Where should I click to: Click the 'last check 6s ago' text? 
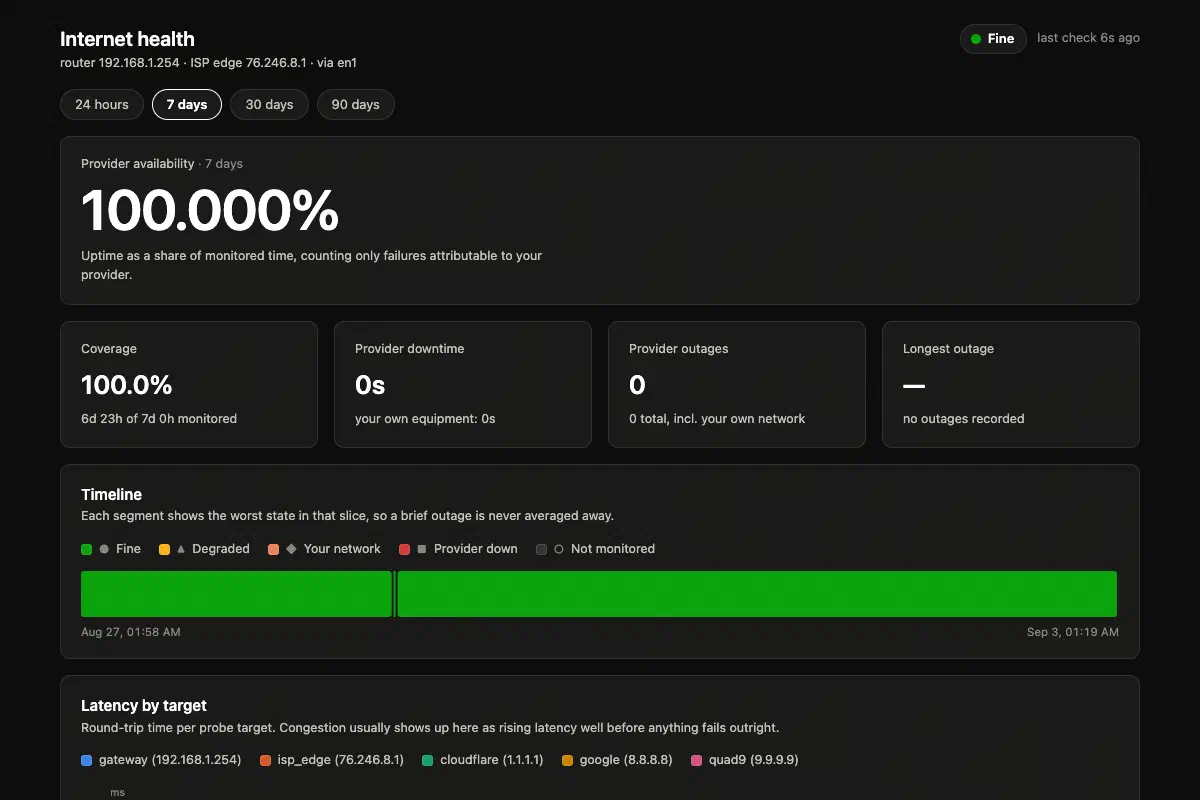click(x=1088, y=38)
